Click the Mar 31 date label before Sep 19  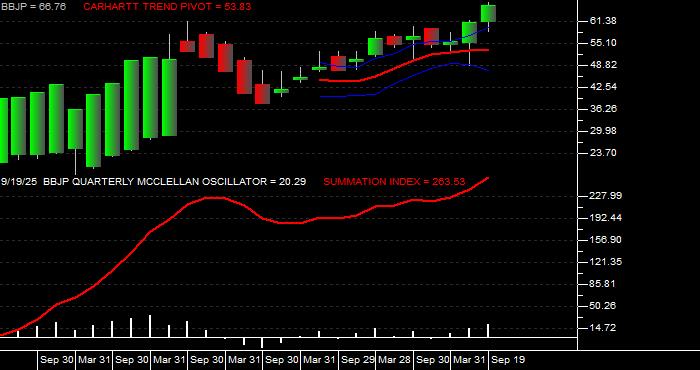[470, 360]
